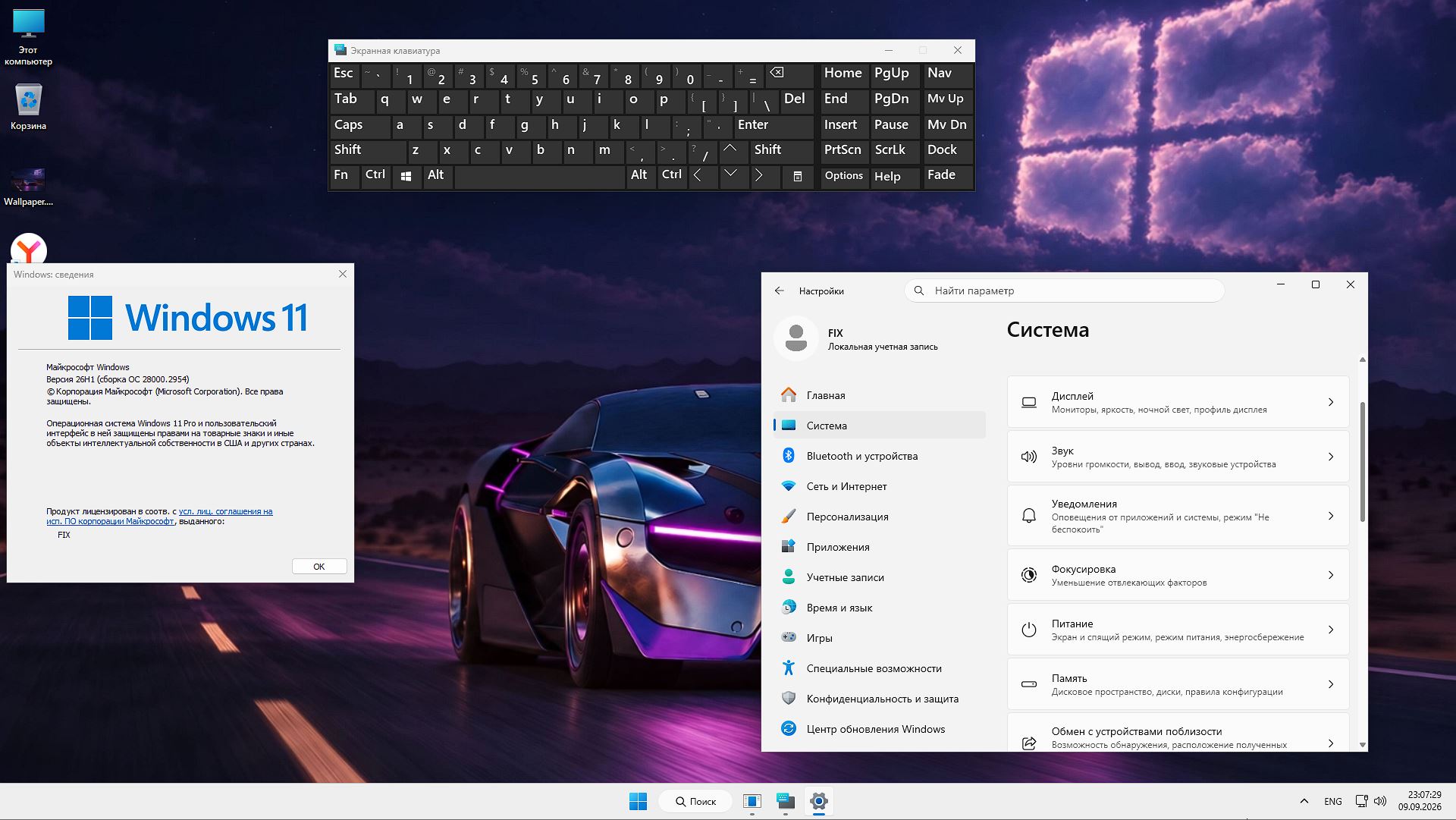
Task: Click OK in Windows сведения dialog
Action: [319, 567]
